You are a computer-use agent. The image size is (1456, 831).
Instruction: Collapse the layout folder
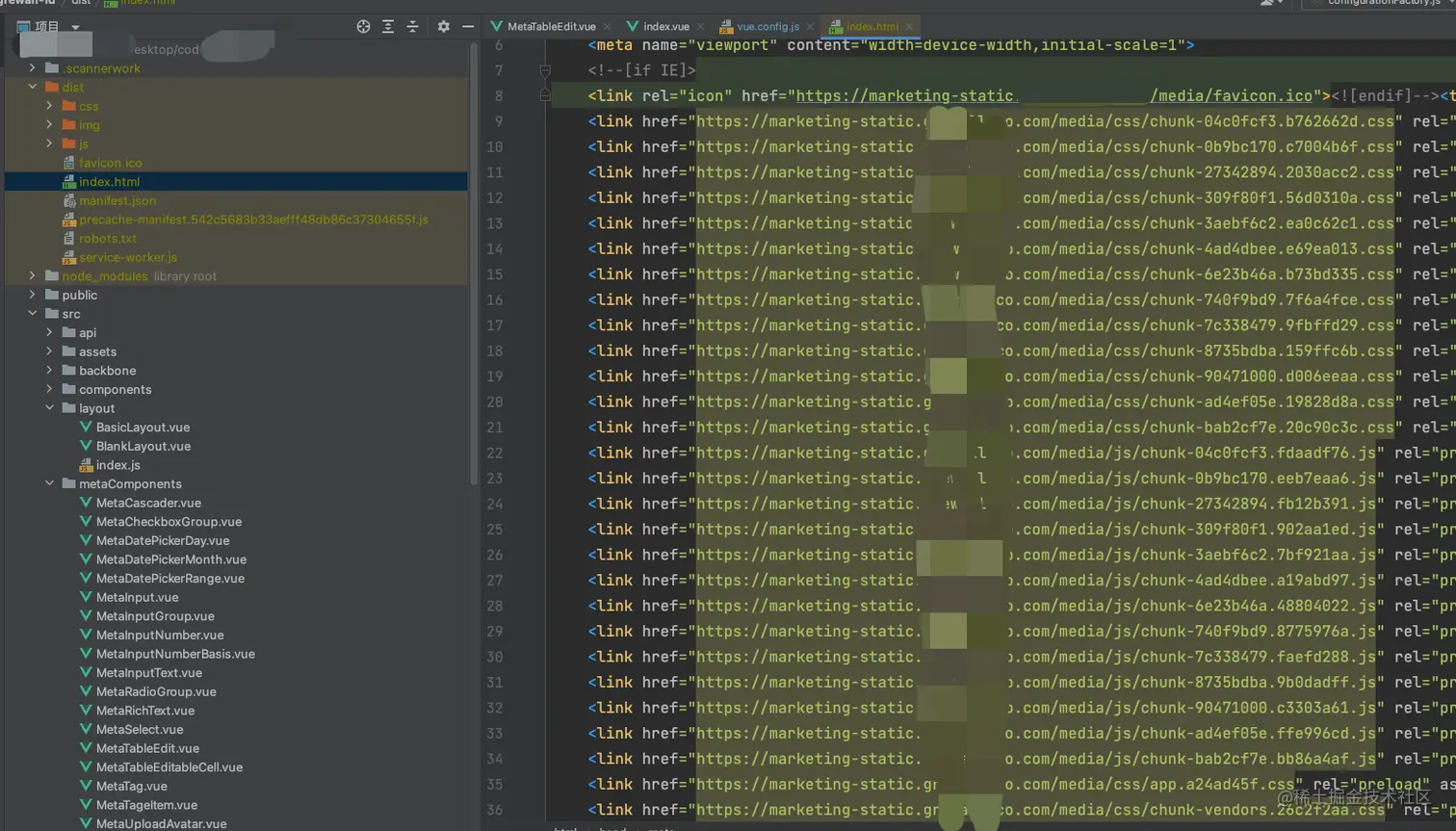[x=49, y=408]
